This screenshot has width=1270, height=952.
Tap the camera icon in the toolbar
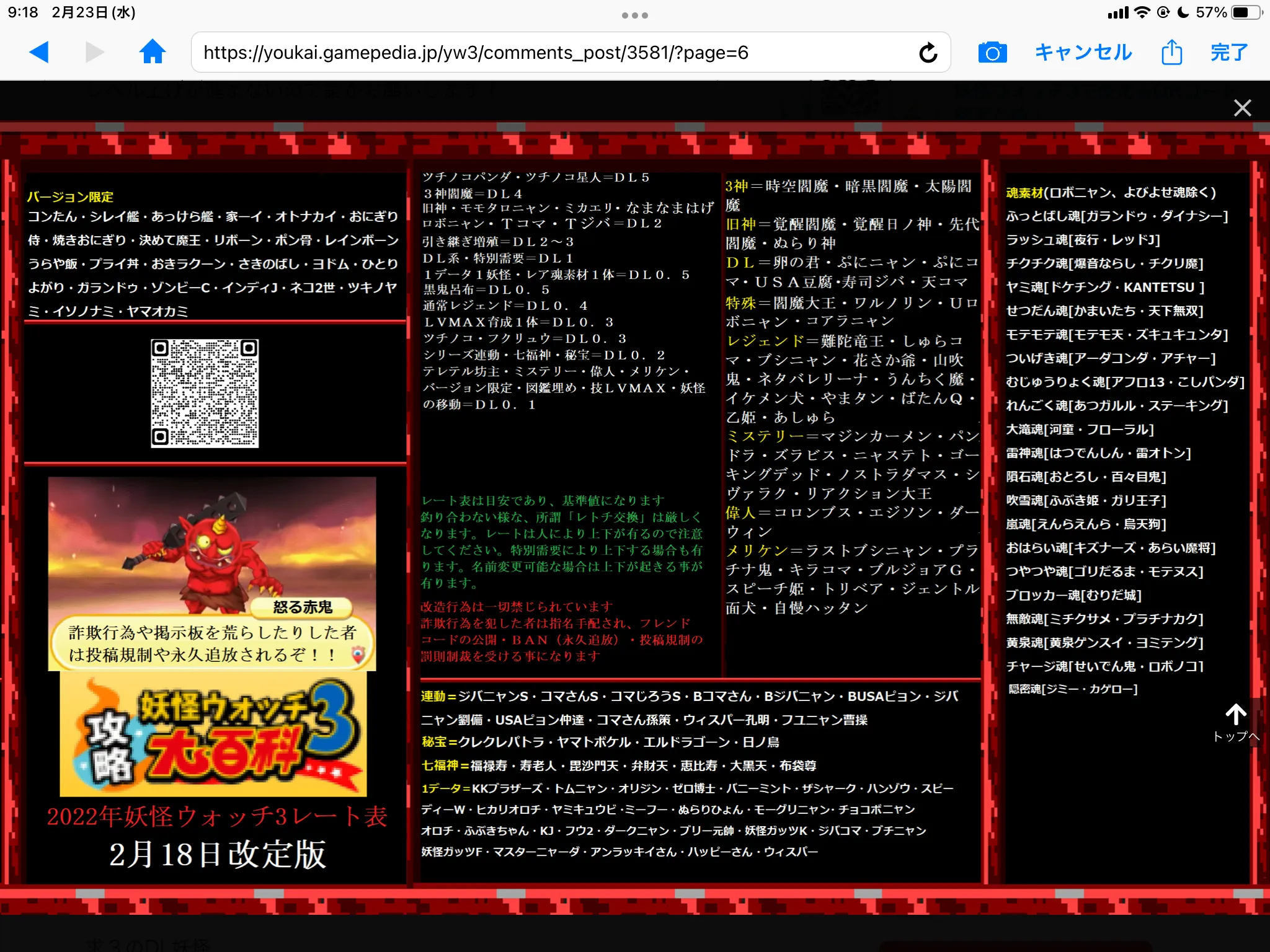point(992,53)
